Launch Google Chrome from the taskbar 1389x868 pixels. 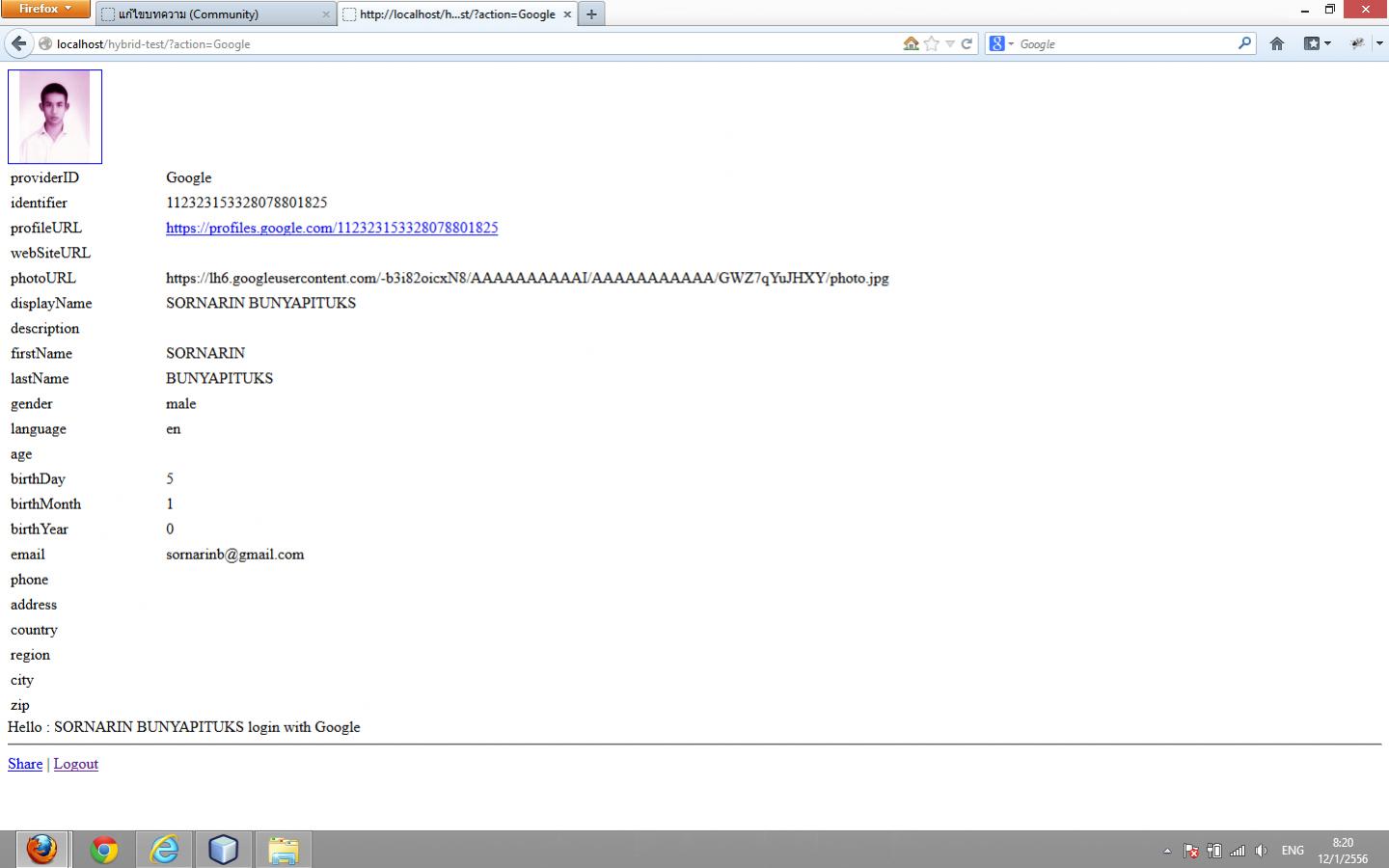point(104,850)
